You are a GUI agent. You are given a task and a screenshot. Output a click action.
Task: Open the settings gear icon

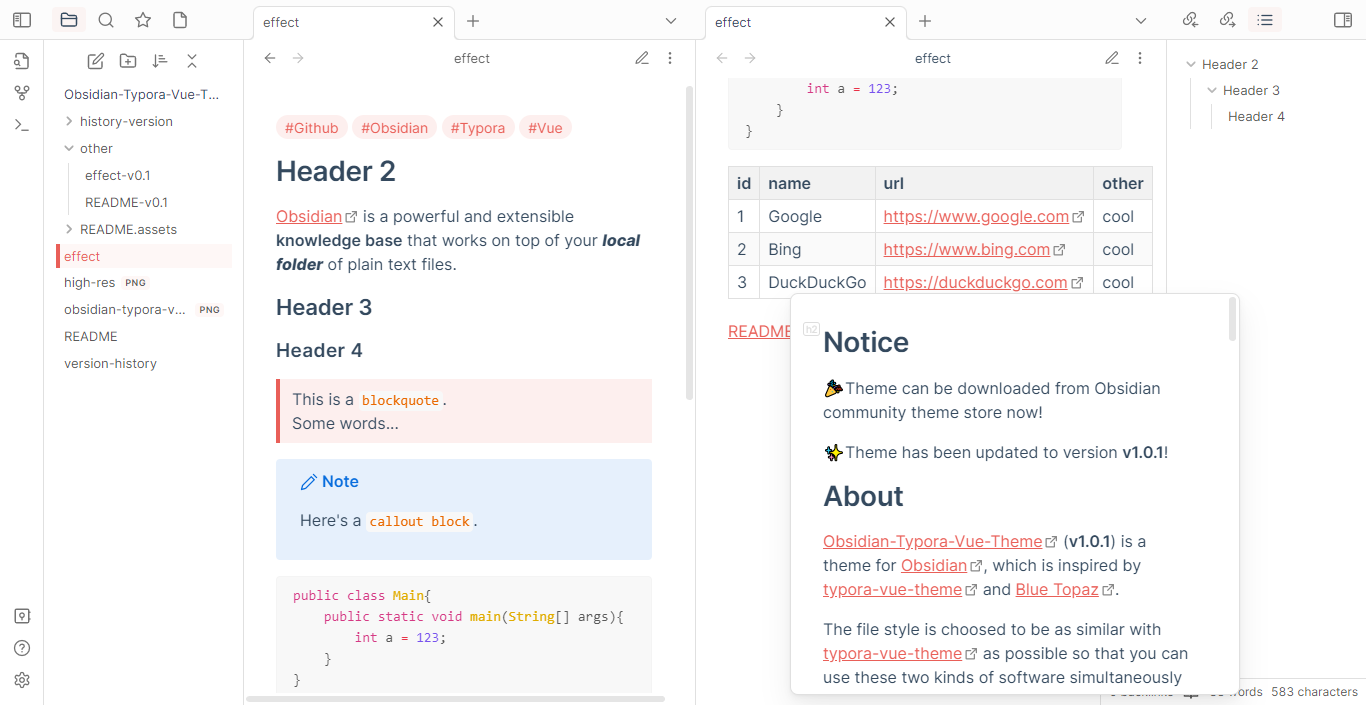tap(22, 680)
